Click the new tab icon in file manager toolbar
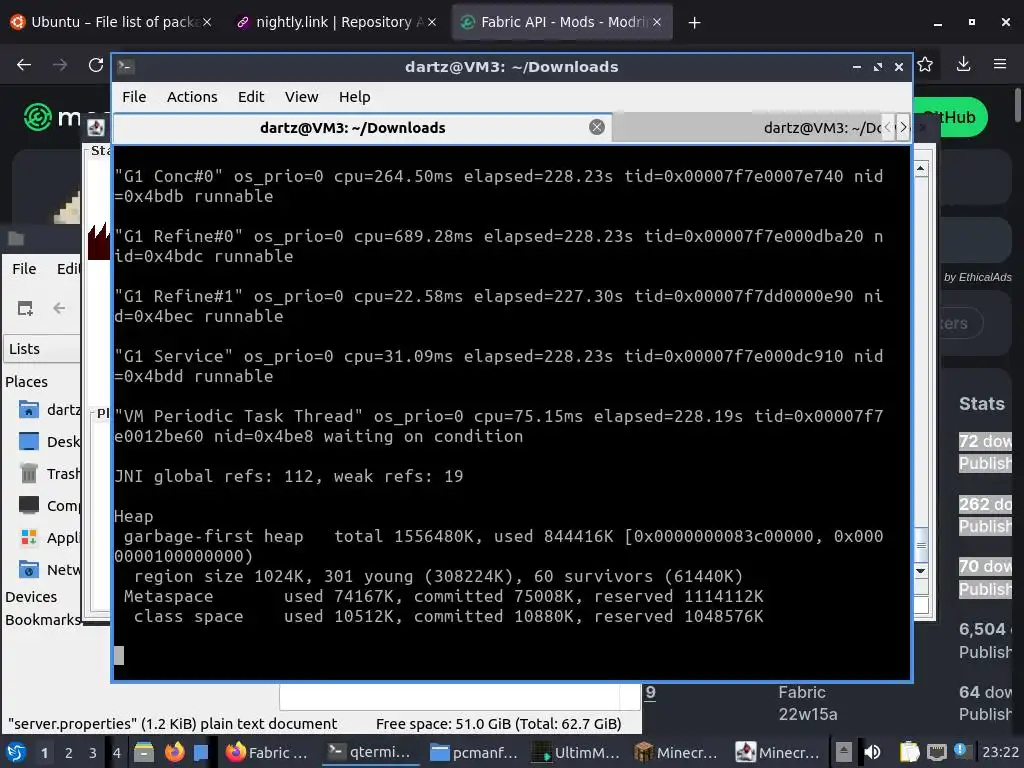 point(25,308)
